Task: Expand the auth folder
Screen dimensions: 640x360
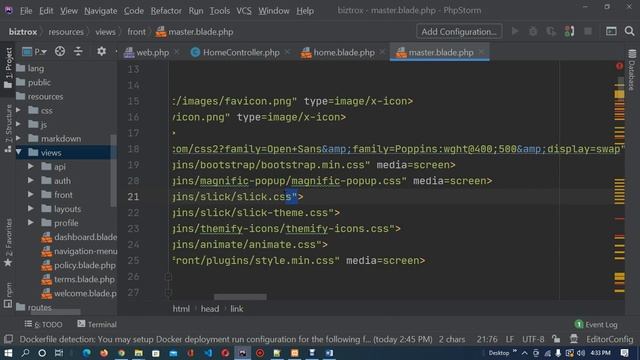Action: click(x=31, y=180)
